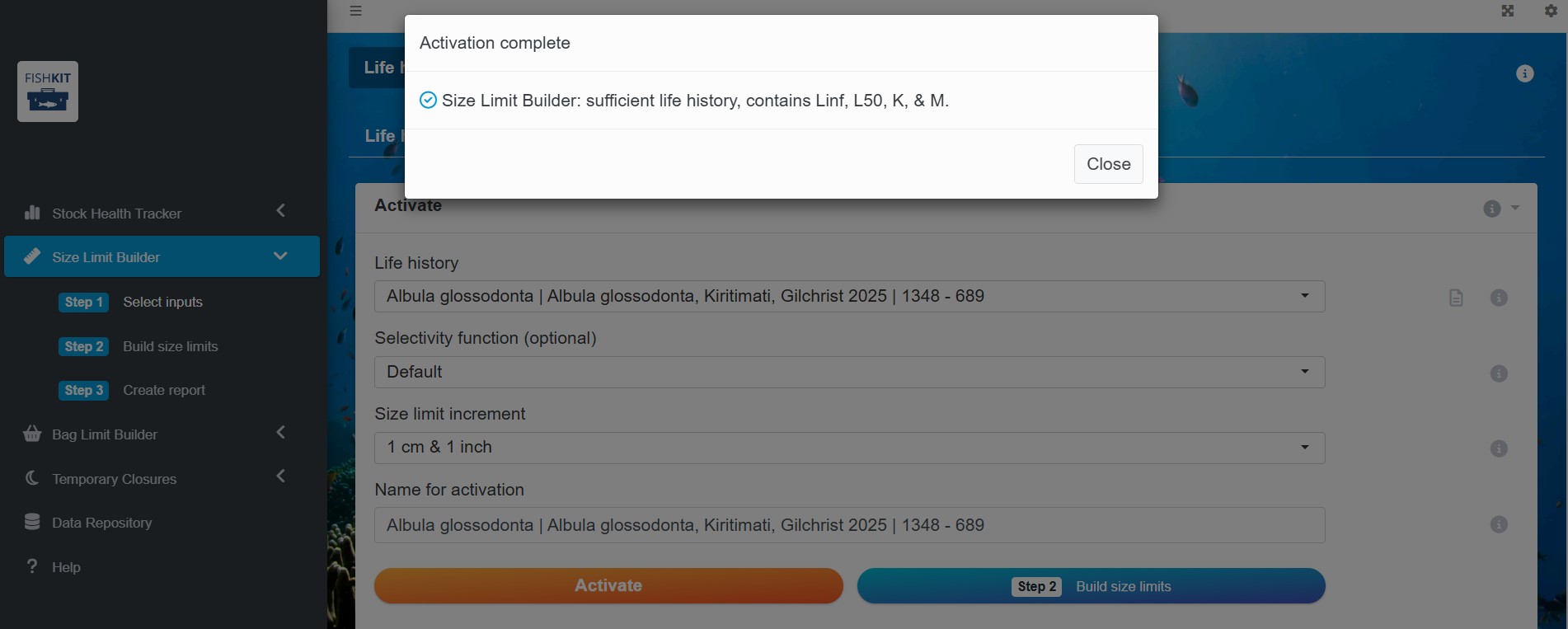The width and height of the screenshot is (1568, 629).
Task: Show info for Selectivity function
Action: coord(1499,373)
